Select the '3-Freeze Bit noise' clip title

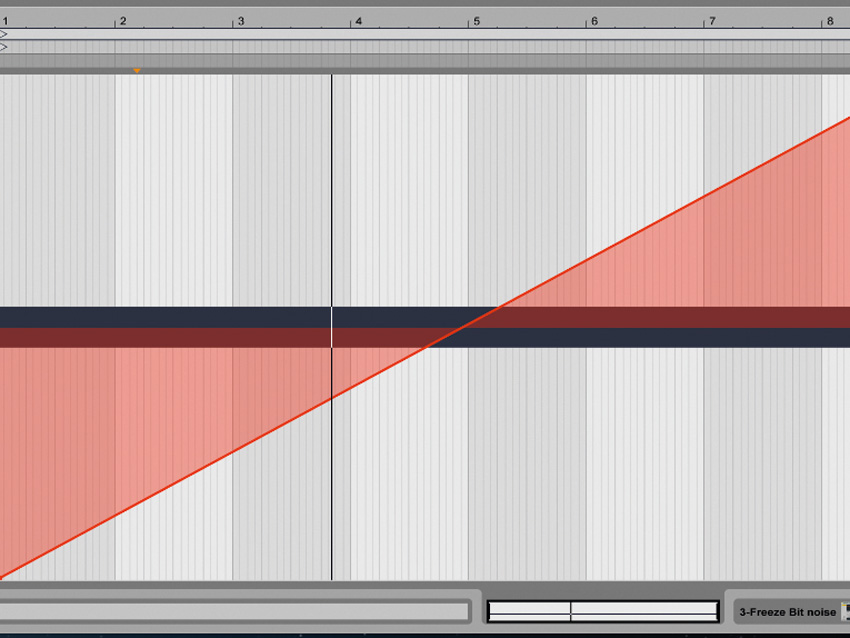[787, 612]
